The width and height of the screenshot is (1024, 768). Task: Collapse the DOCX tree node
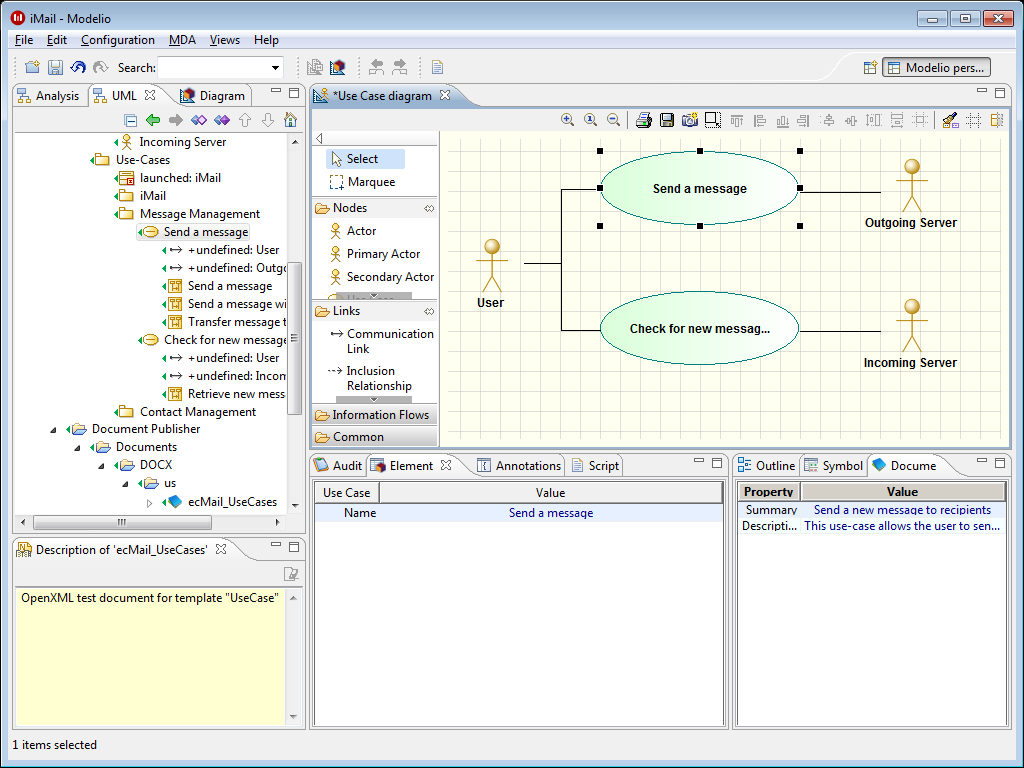point(101,466)
